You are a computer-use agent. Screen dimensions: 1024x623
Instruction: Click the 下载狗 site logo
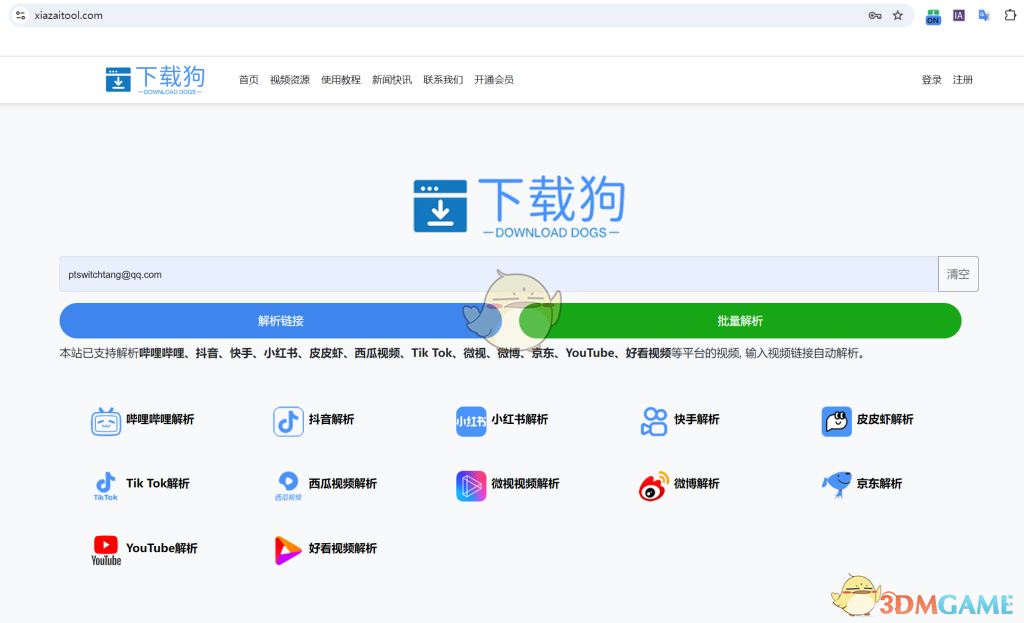(155, 79)
